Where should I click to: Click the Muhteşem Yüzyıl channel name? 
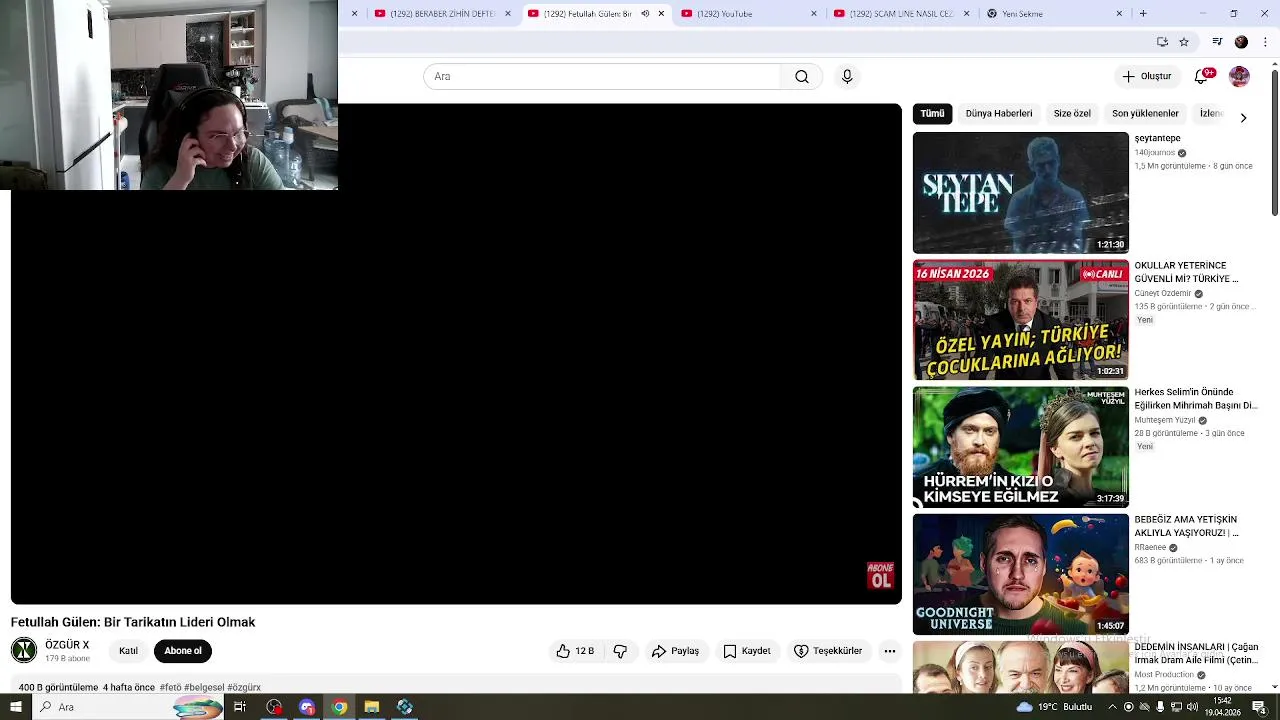1165,420
